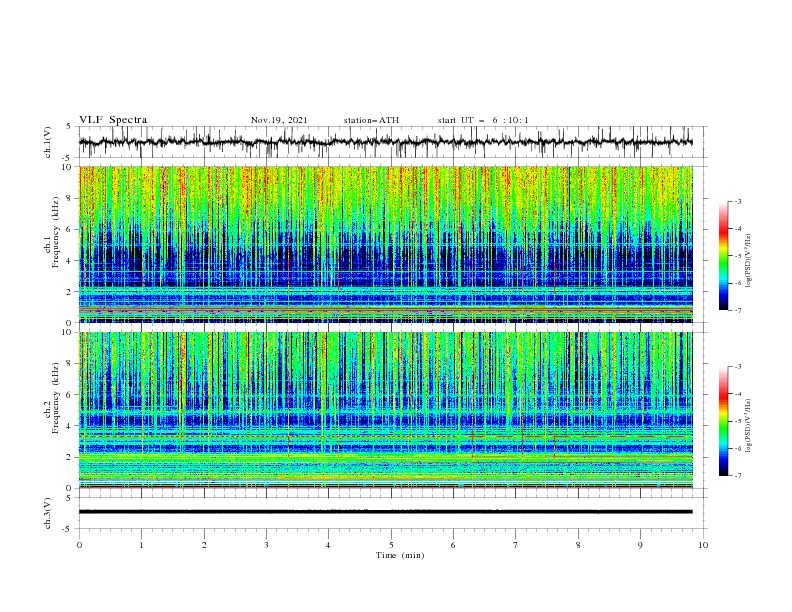
Task: Click time axis tick label "2"
Action: pyautogui.click(x=204, y=545)
